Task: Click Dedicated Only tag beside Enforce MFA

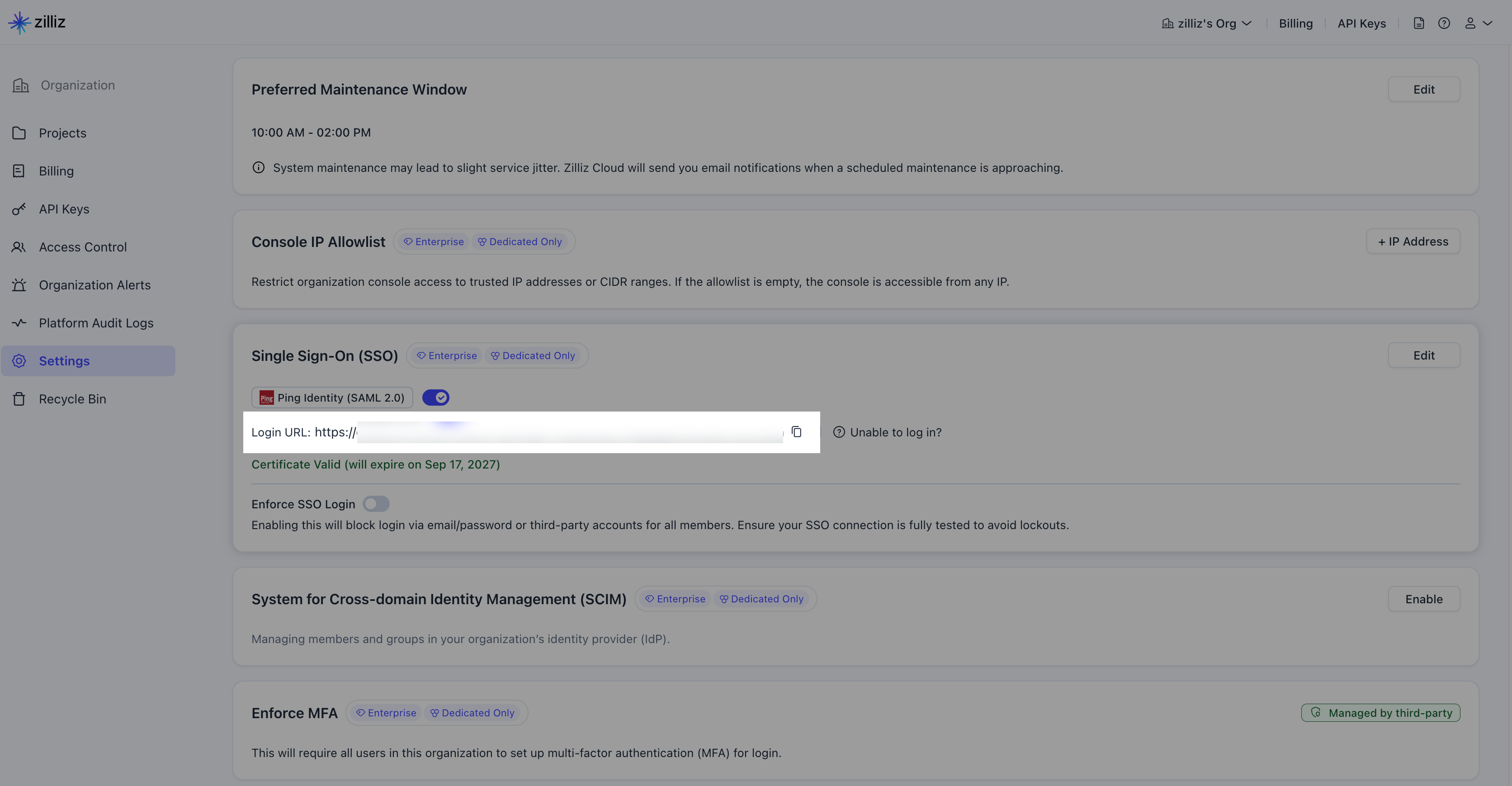Action: coord(472,713)
